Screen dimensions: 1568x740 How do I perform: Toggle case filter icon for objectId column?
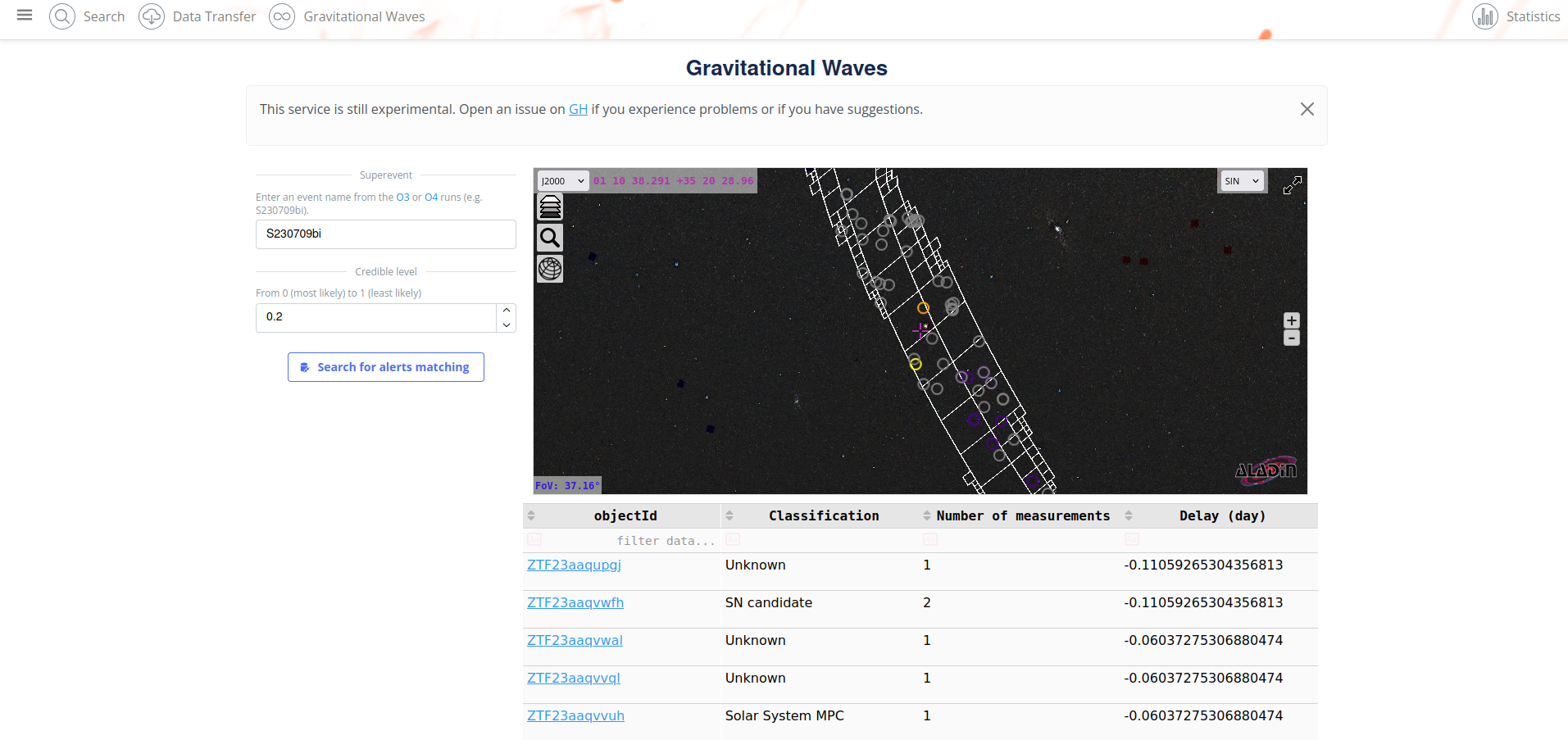[x=534, y=539]
